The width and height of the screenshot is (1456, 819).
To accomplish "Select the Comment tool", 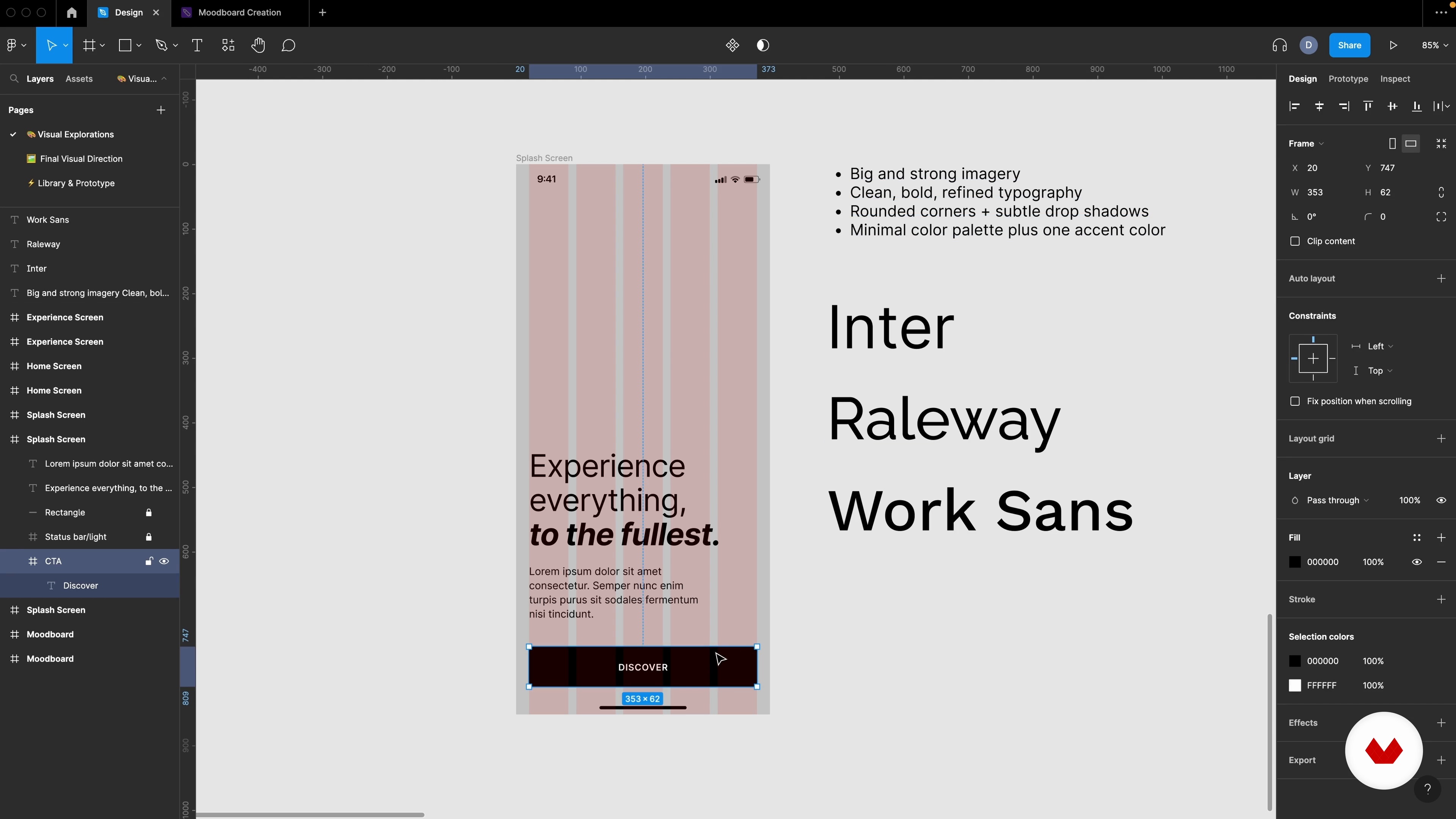I will tap(288, 45).
